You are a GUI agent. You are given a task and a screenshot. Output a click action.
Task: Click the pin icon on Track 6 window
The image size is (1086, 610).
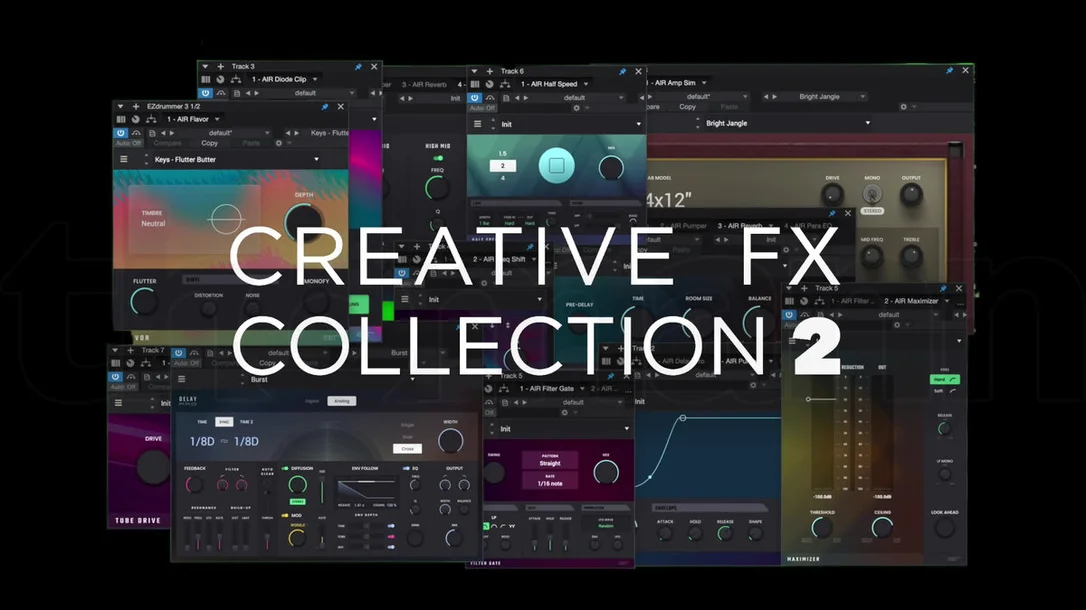tap(622, 71)
